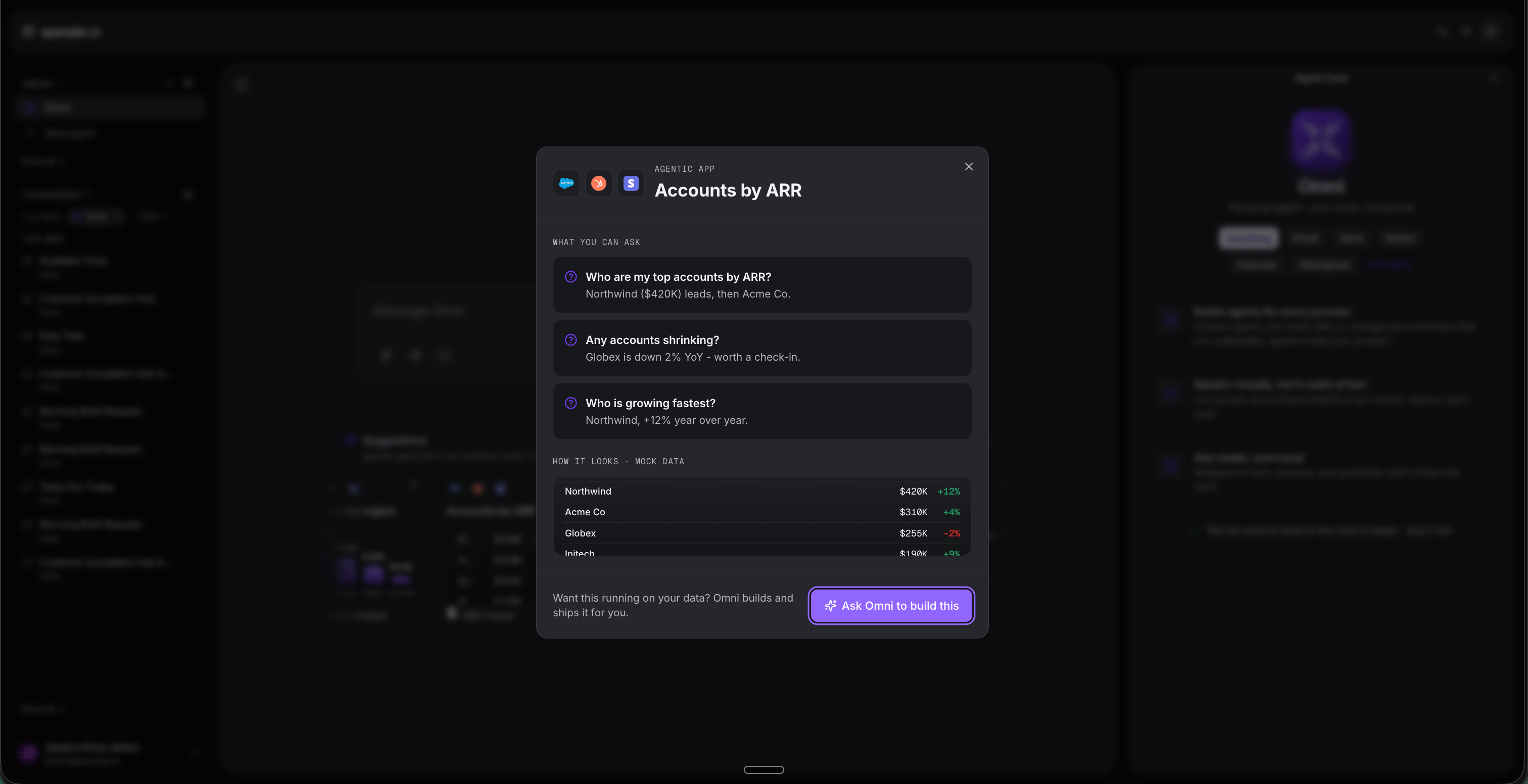1528x784 pixels.
Task: Click the HubSpot integration icon
Action: click(x=598, y=183)
